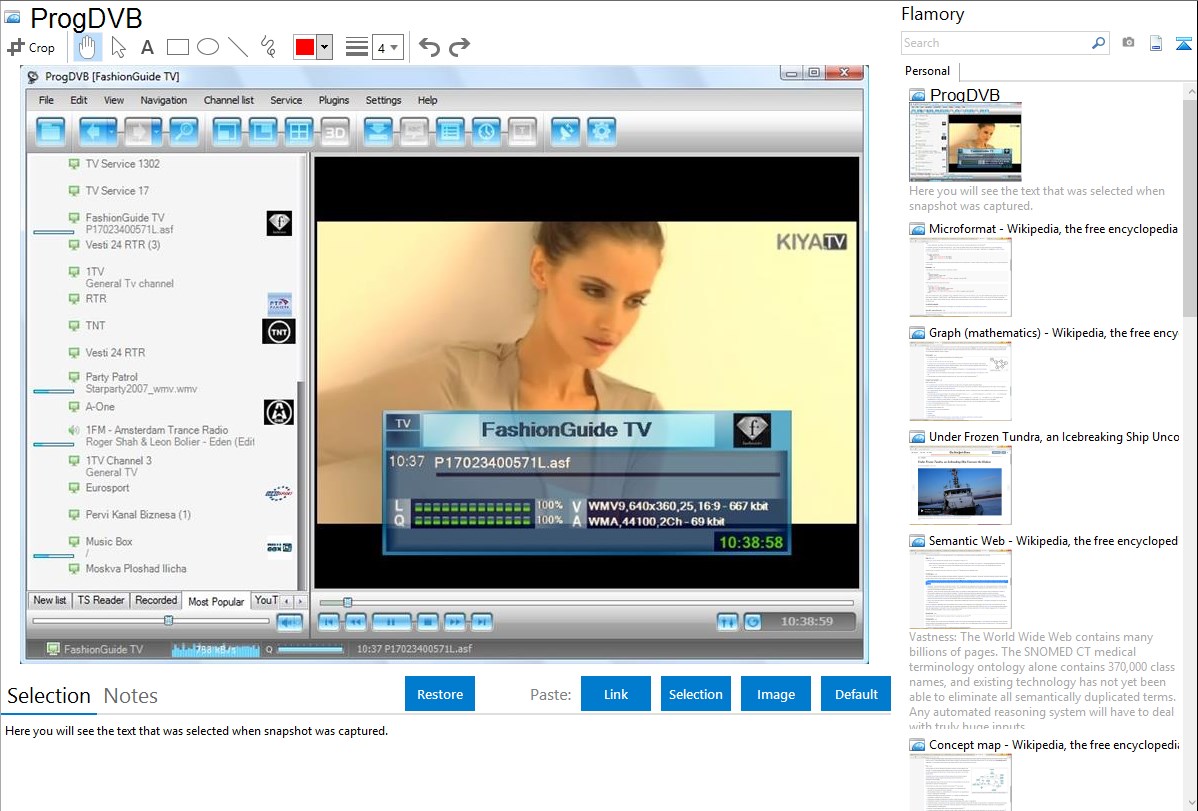
Task: Open the line thickness dropdown showing 4
Action: (x=388, y=47)
